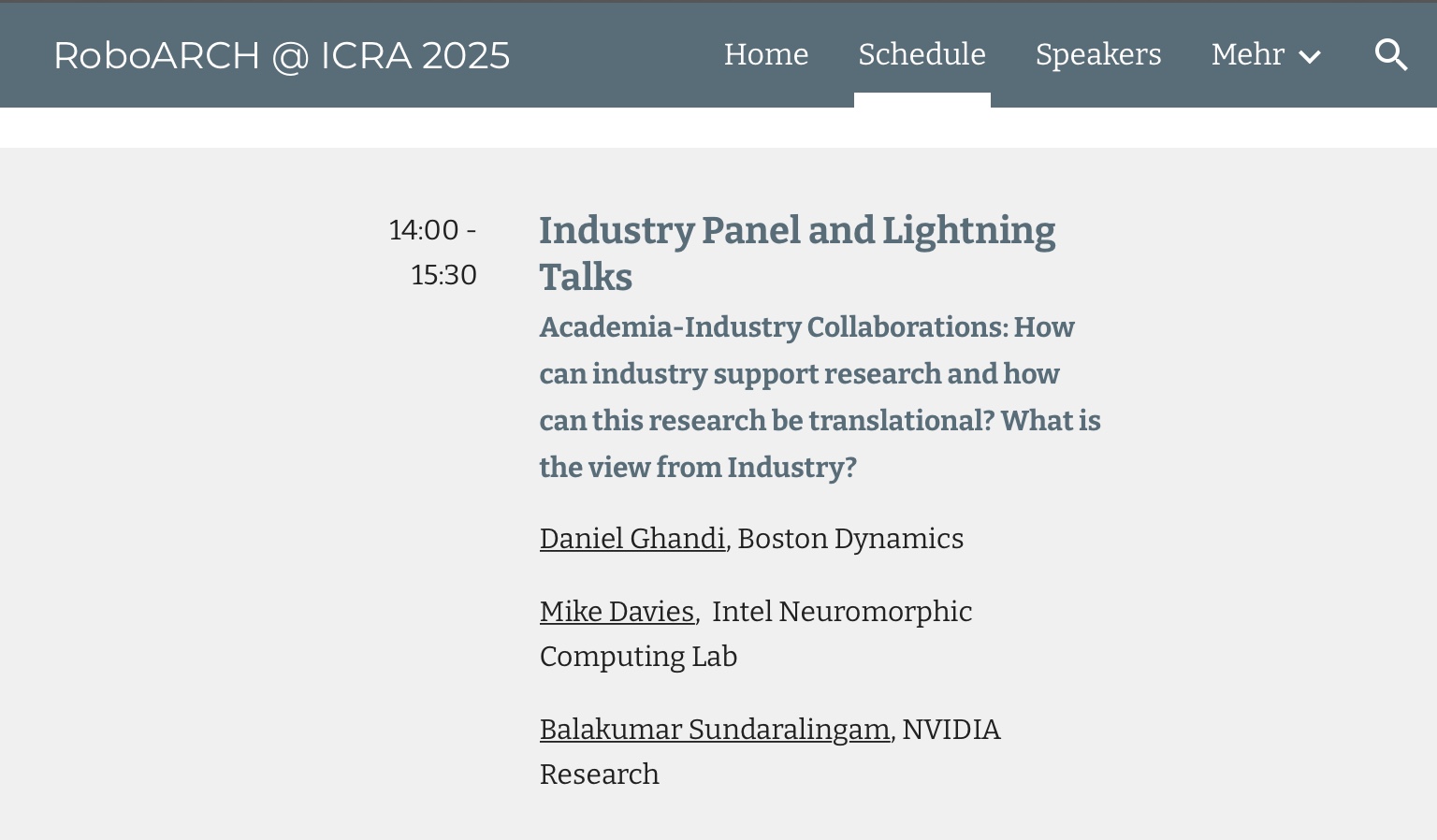This screenshot has height=840, width=1437.
Task: Click the Industry Panel and Lightning Talks heading
Action: point(797,253)
